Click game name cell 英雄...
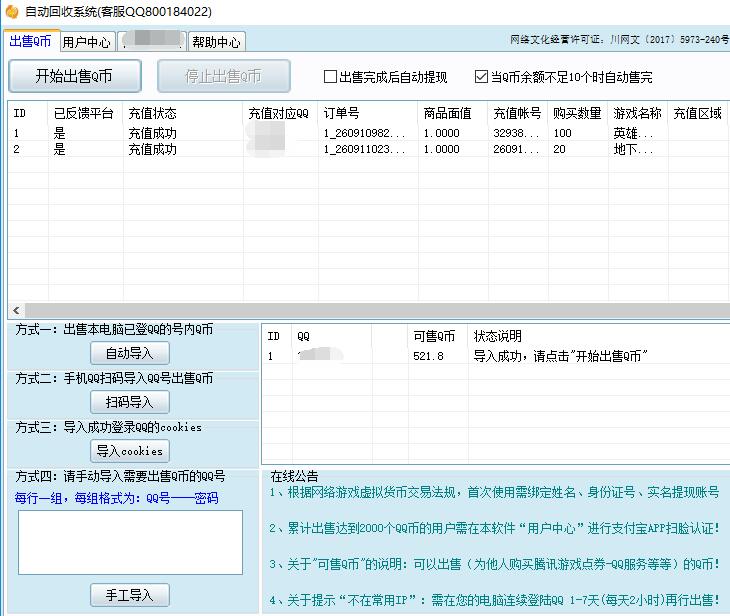The width and height of the screenshot is (730, 616). coord(633,133)
